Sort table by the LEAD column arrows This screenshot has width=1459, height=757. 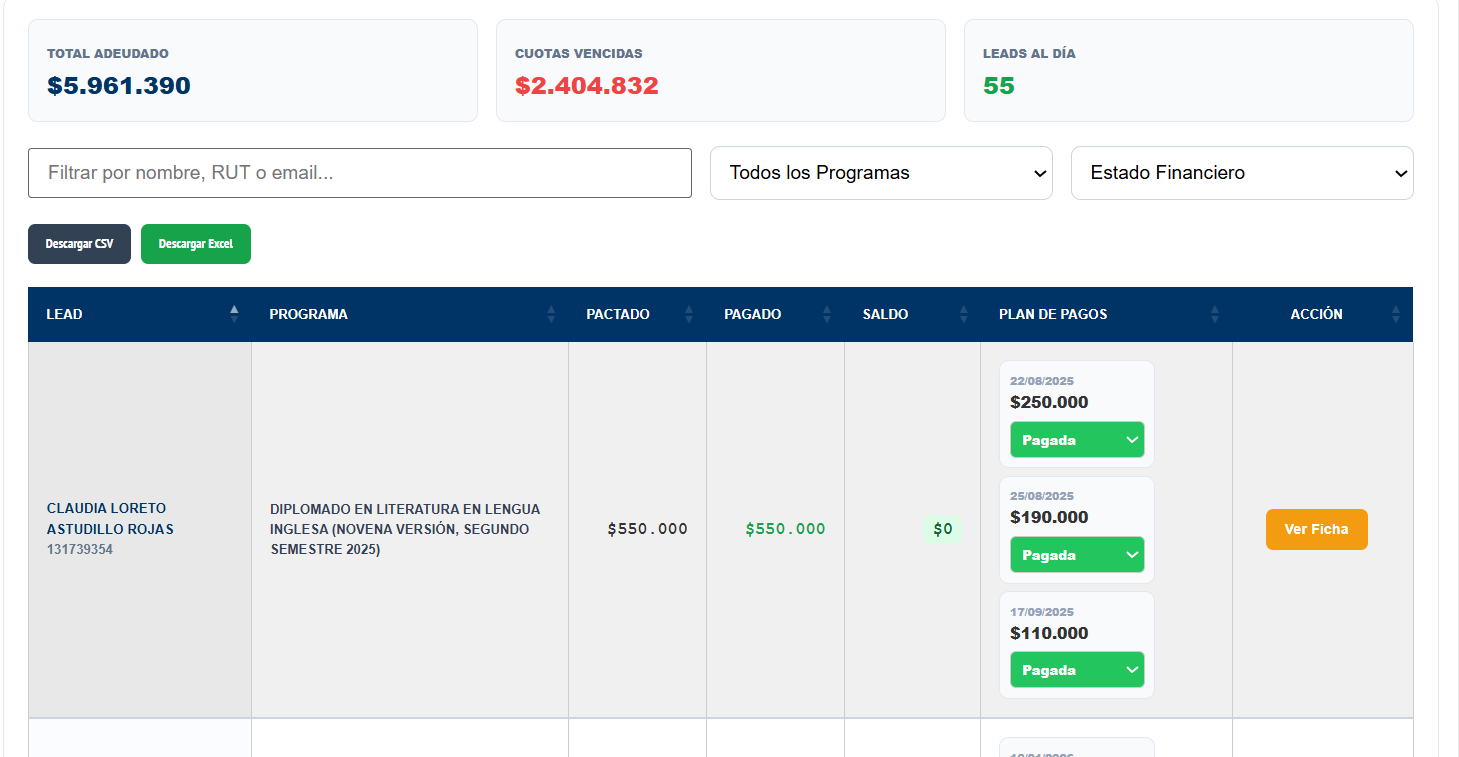[x=234, y=314]
